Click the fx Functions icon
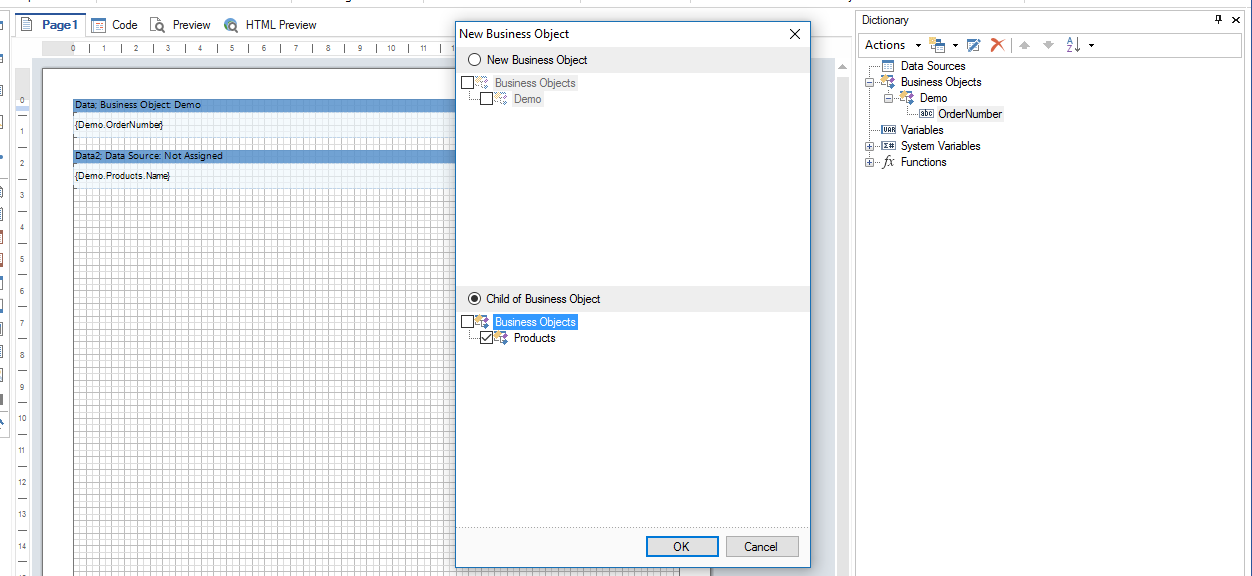Screen dimensions: 1252x576 click(x=889, y=162)
